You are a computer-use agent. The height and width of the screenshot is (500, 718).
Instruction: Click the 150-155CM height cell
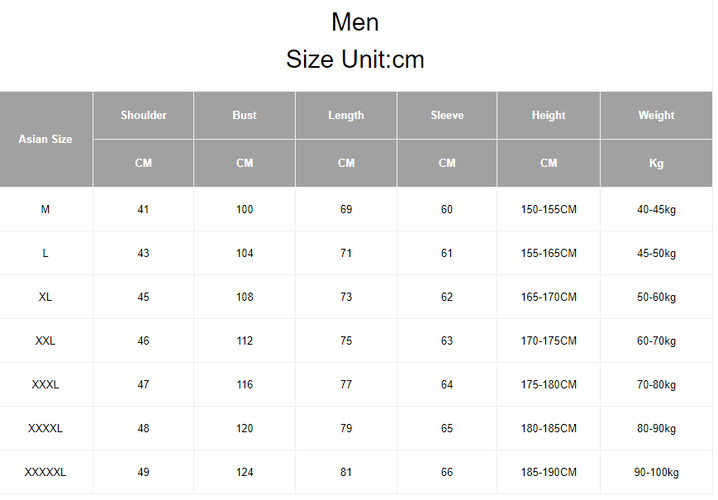[x=548, y=209]
